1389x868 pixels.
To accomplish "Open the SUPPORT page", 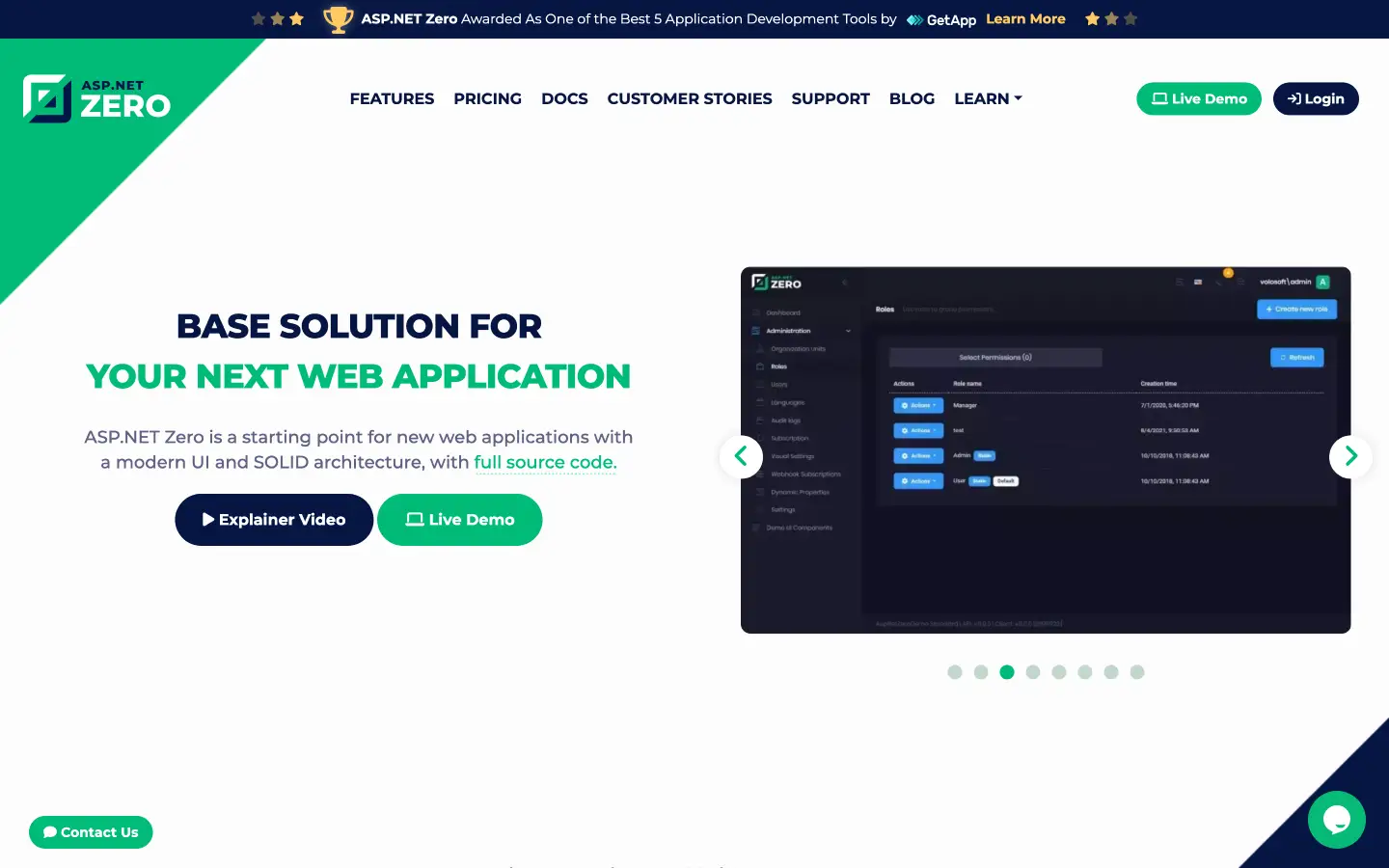I will coord(831,98).
